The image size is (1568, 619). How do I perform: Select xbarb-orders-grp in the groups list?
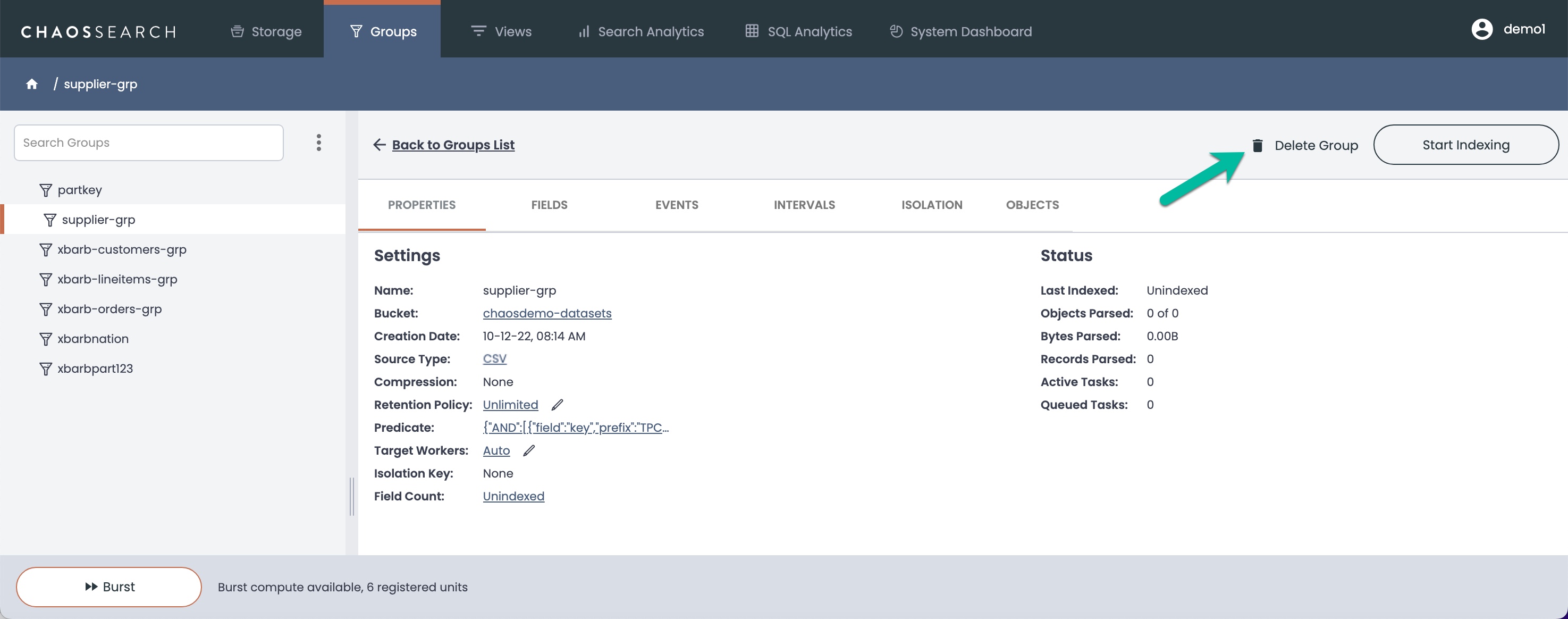pos(109,309)
